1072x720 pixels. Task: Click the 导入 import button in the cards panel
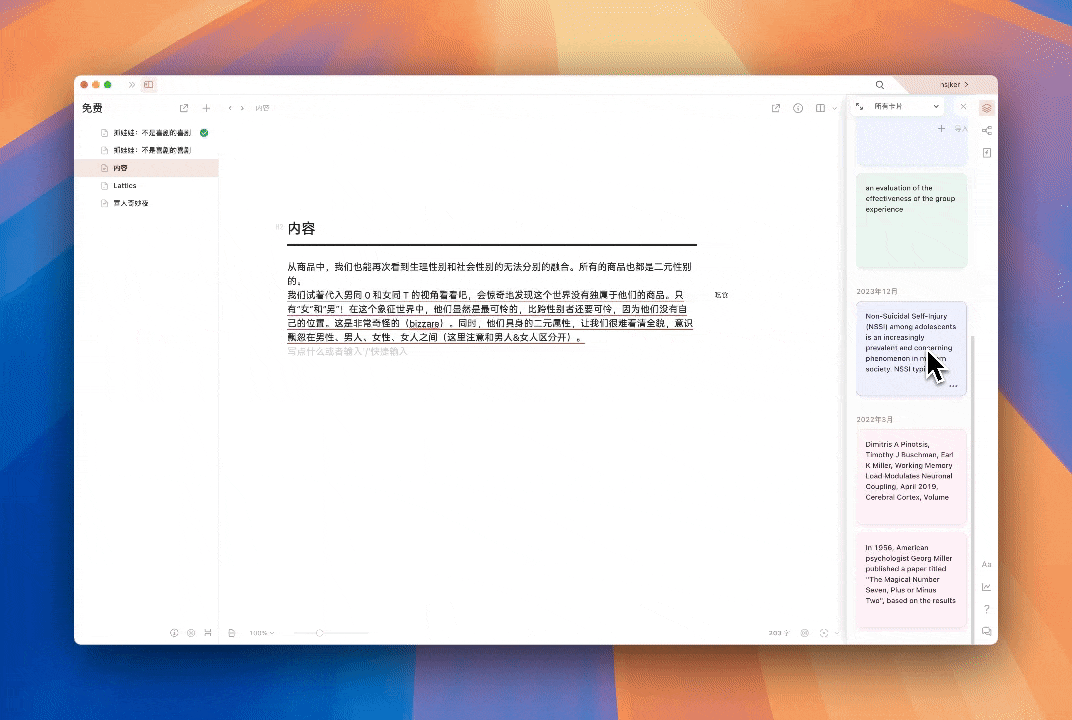[x=961, y=129]
